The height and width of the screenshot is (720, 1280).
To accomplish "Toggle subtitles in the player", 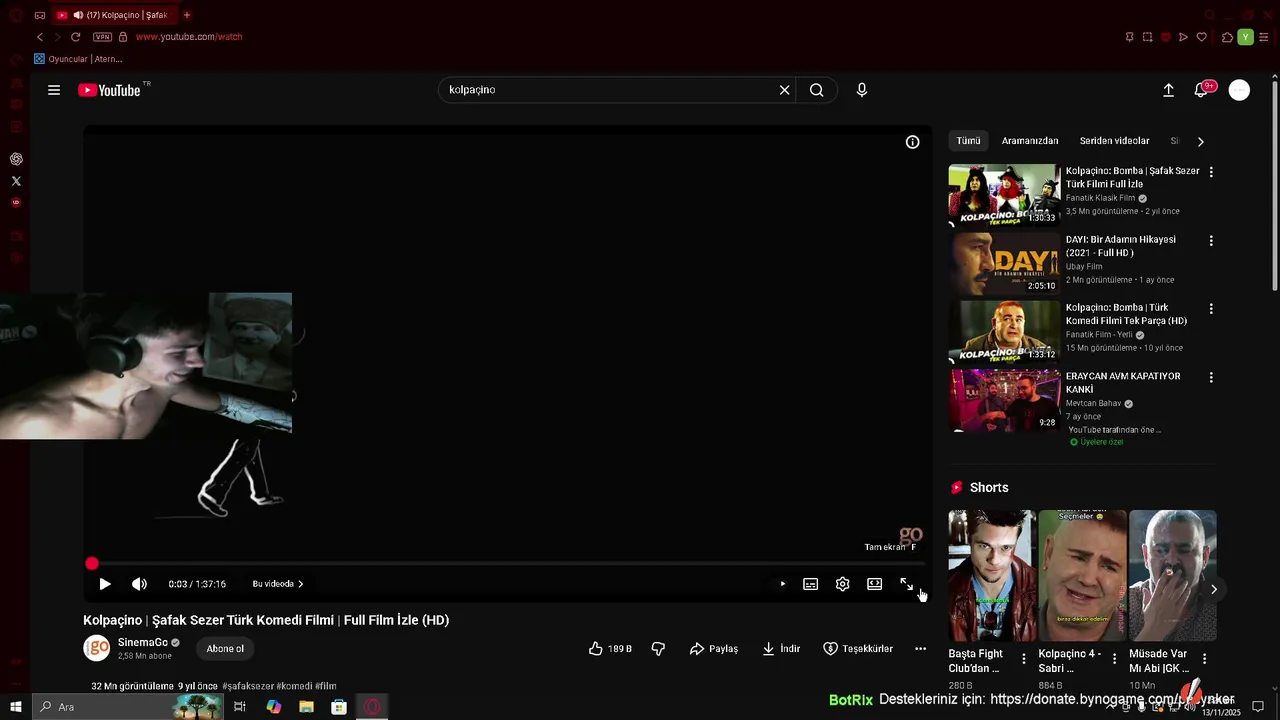I will (811, 584).
